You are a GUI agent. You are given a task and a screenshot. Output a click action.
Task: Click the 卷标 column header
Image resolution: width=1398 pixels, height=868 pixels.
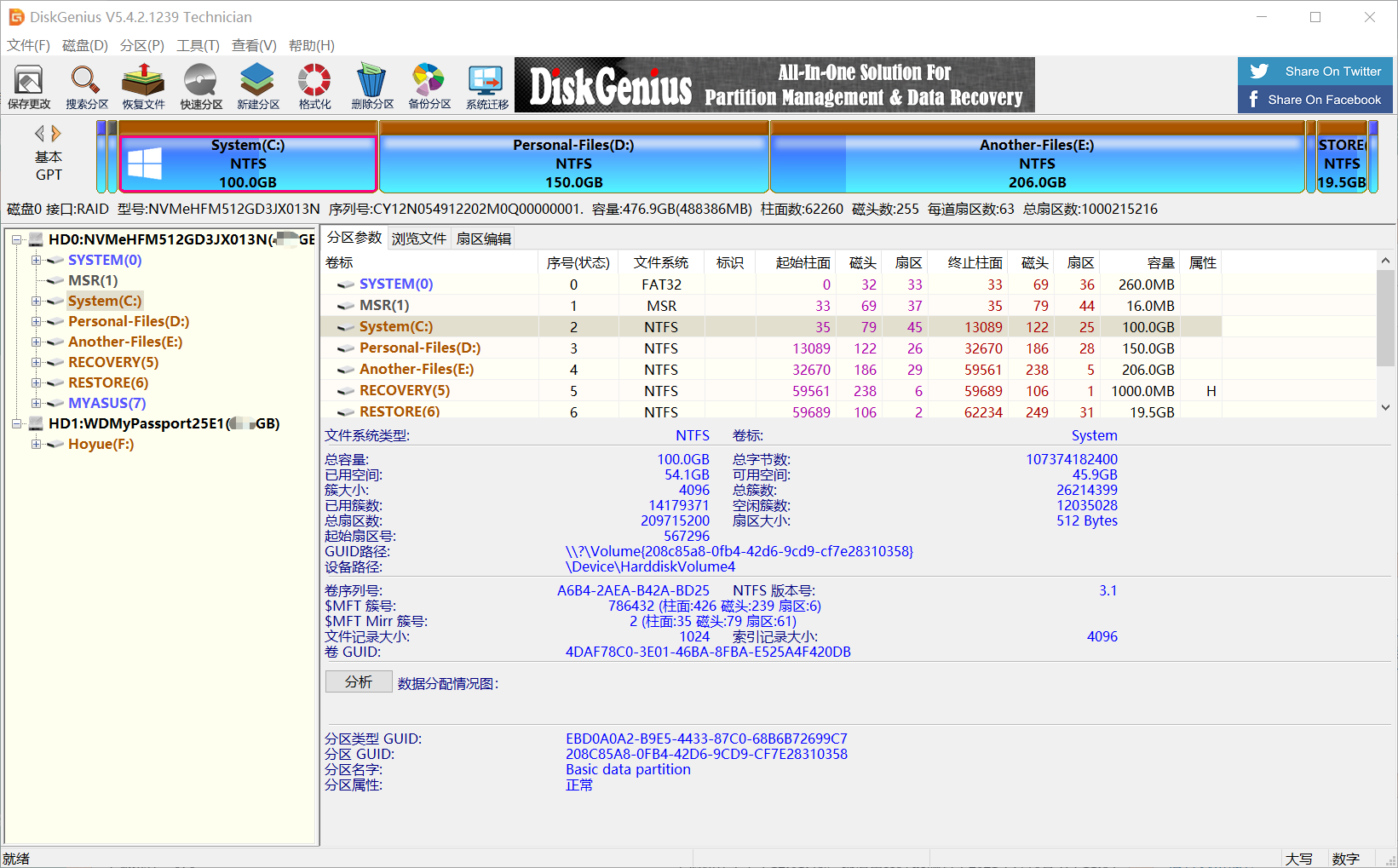coord(429,262)
